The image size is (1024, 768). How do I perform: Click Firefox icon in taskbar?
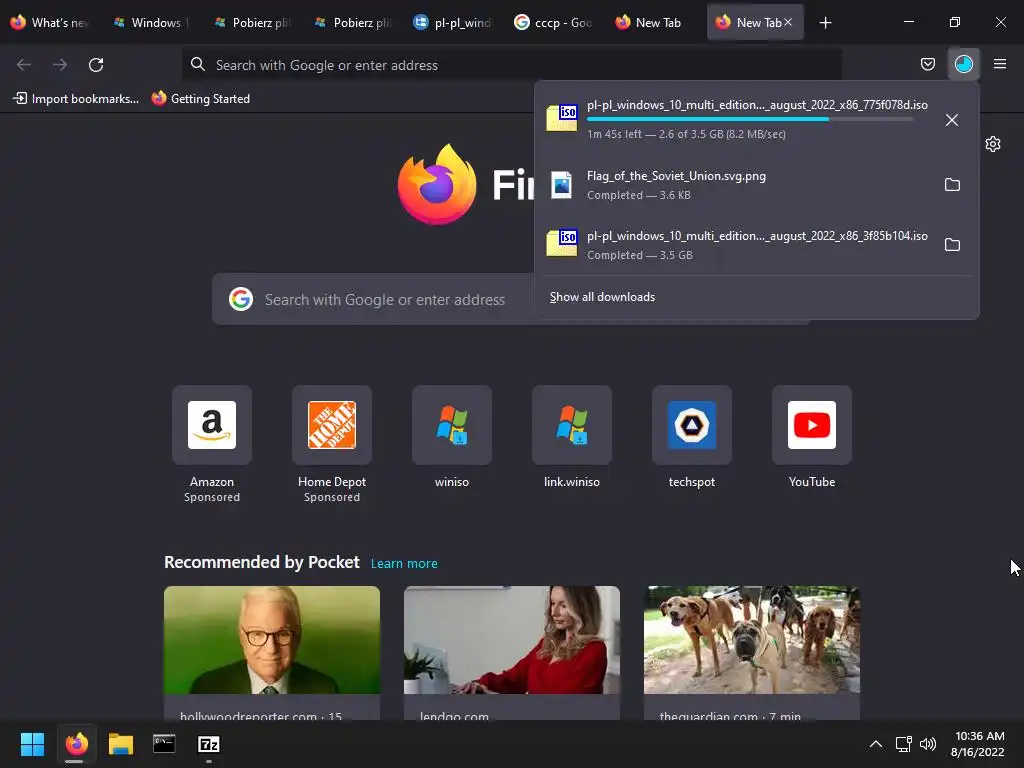click(76, 744)
